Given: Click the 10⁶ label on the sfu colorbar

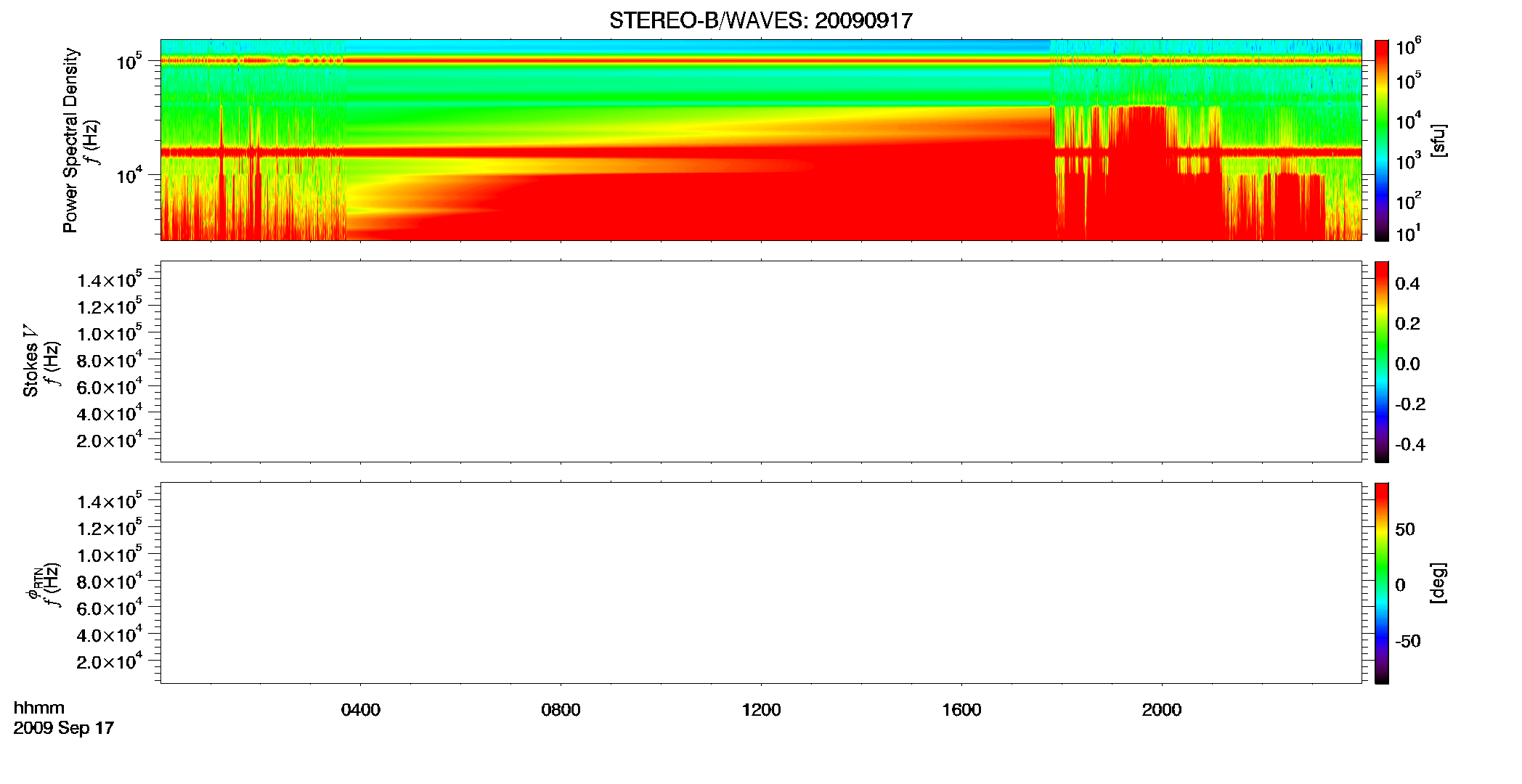Looking at the screenshot, I should [1408, 46].
